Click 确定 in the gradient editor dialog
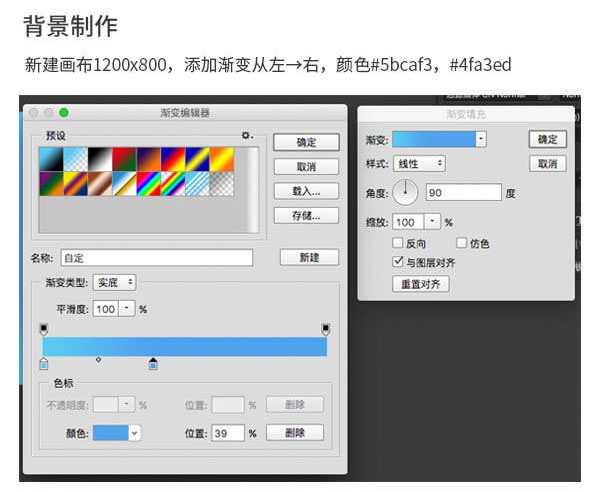 click(x=306, y=142)
